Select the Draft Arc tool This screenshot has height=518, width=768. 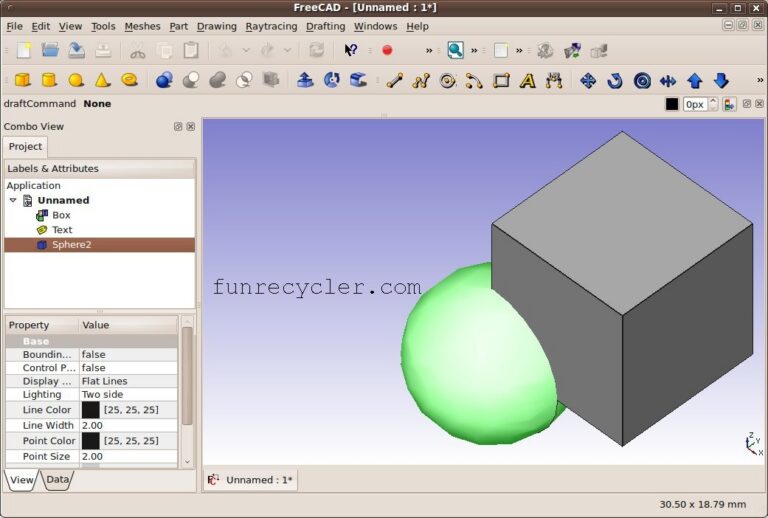pyautogui.click(x=474, y=80)
